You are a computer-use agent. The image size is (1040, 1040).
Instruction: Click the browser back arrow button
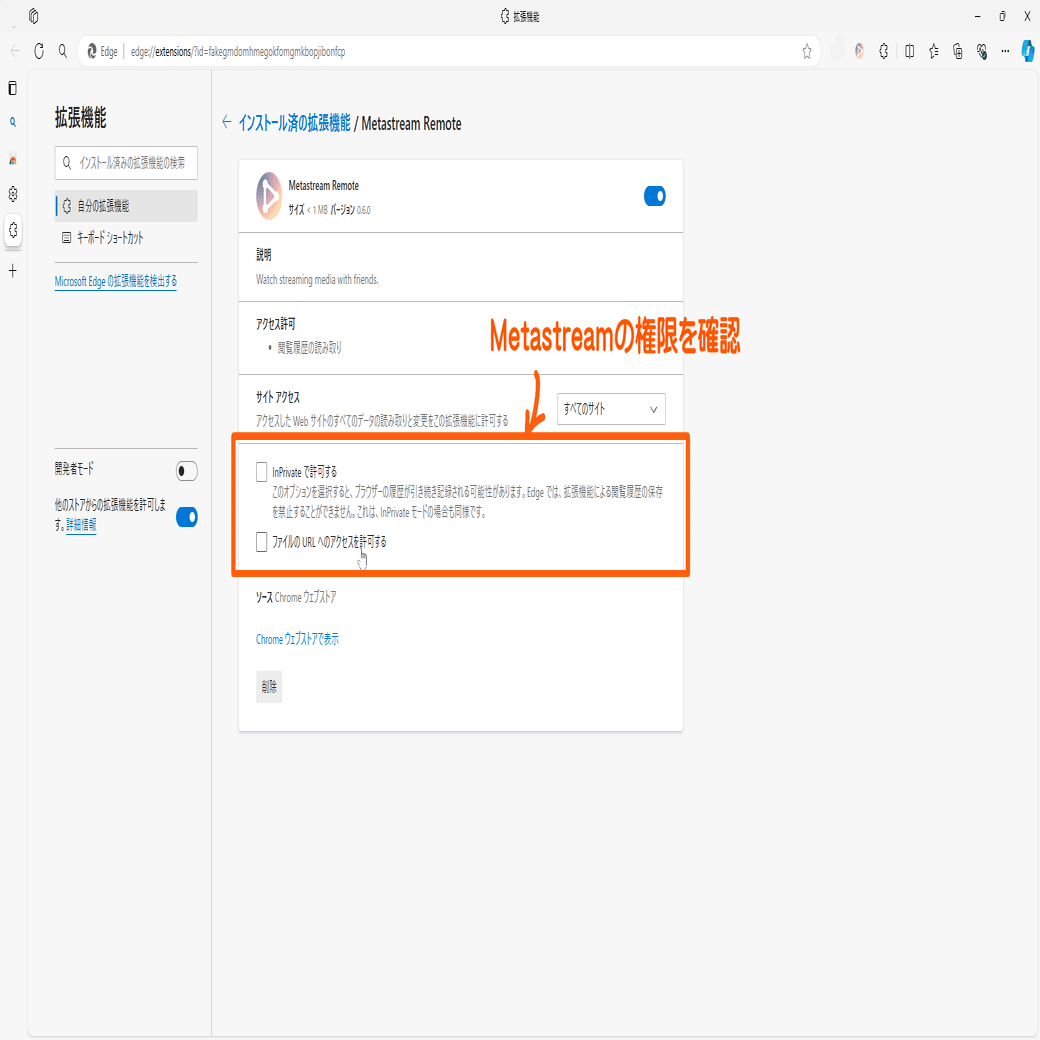[x=15, y=51]
